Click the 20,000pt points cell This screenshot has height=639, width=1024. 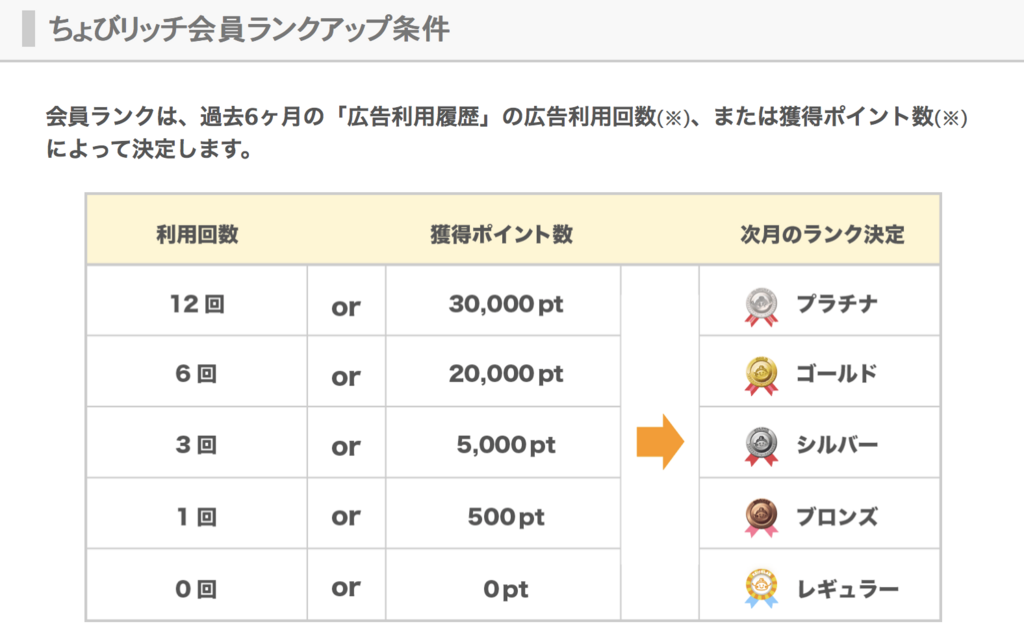505,374
